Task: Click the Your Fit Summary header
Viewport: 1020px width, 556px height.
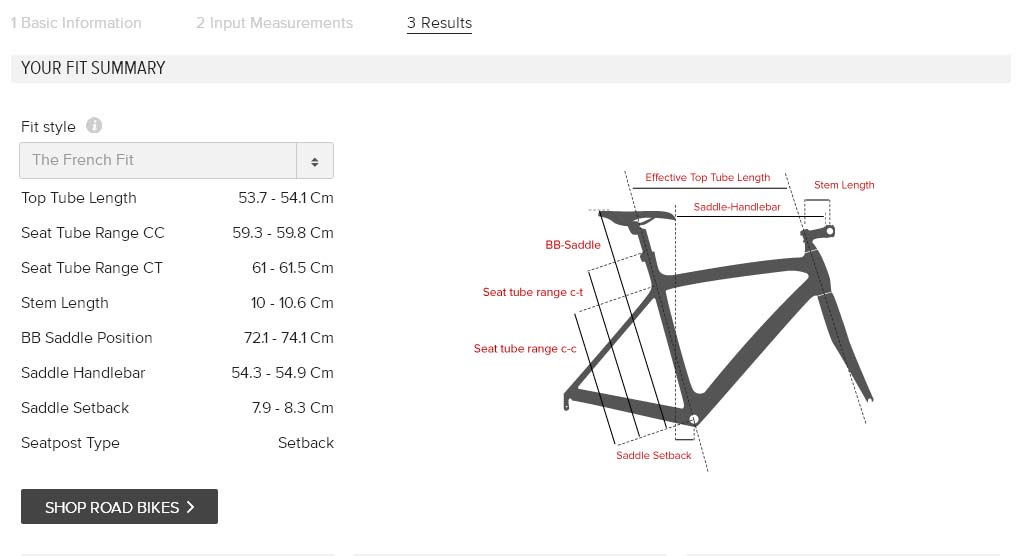Action: click(x=93, y=68)
